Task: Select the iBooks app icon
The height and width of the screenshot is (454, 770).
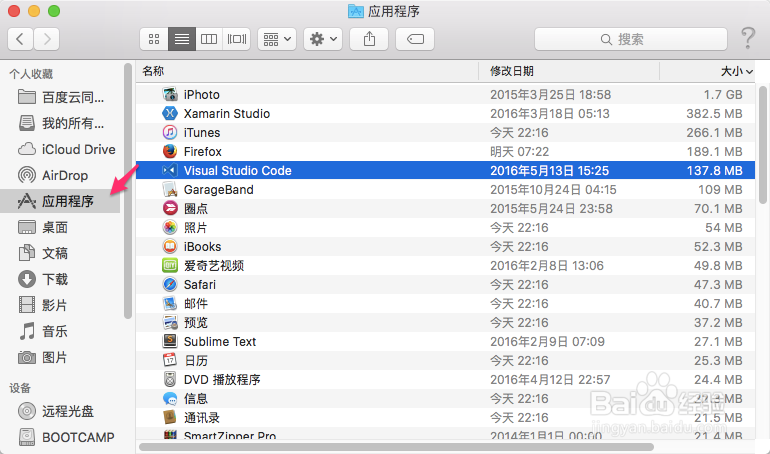Action: coord(170,246)
